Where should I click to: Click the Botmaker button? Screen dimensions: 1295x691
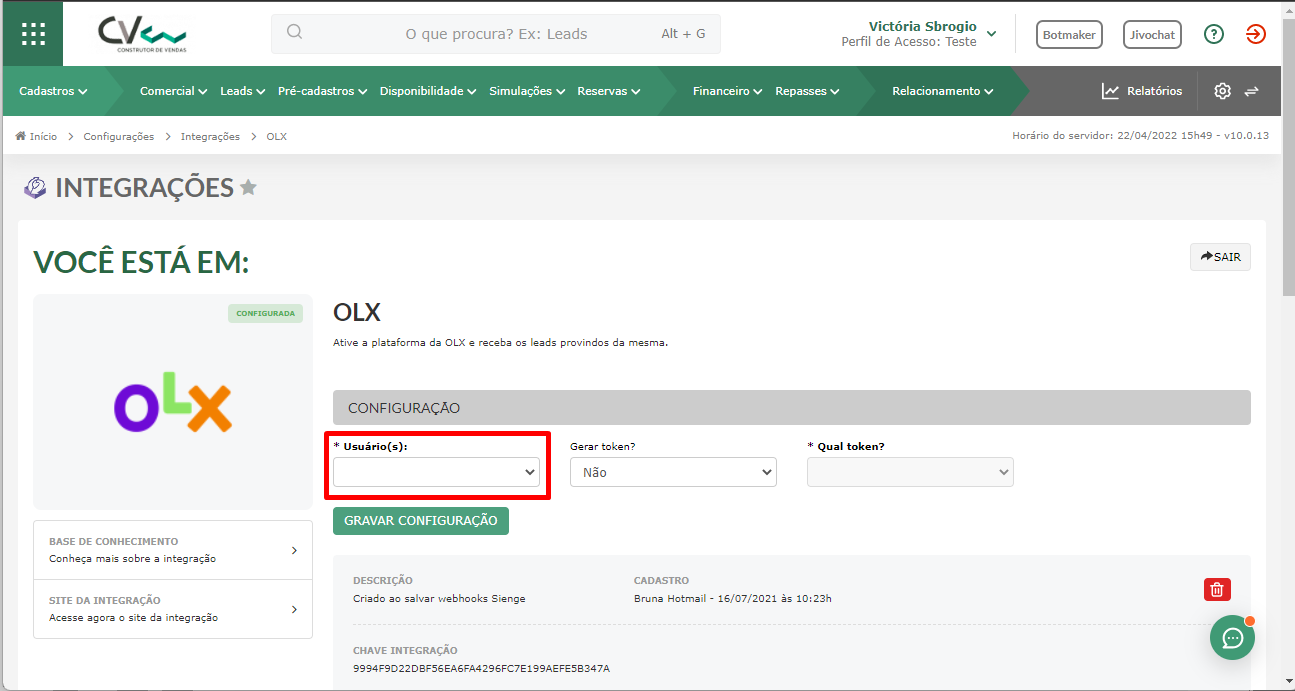[x=1069, y=34]
